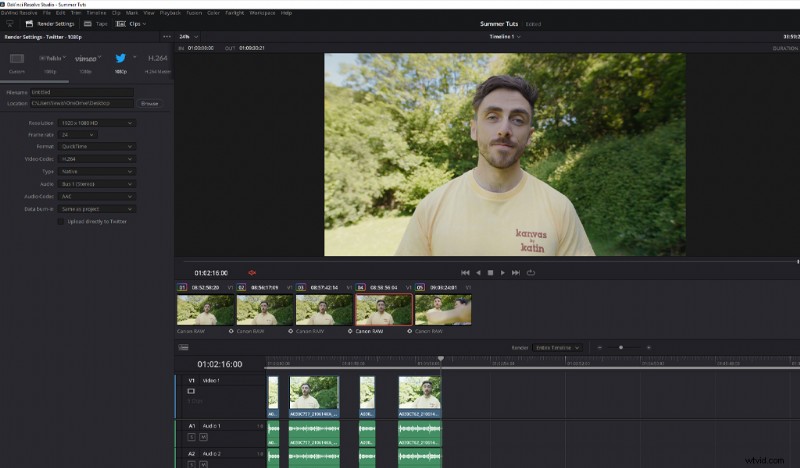Play forward from the transport bar

[x=503, y=273]
